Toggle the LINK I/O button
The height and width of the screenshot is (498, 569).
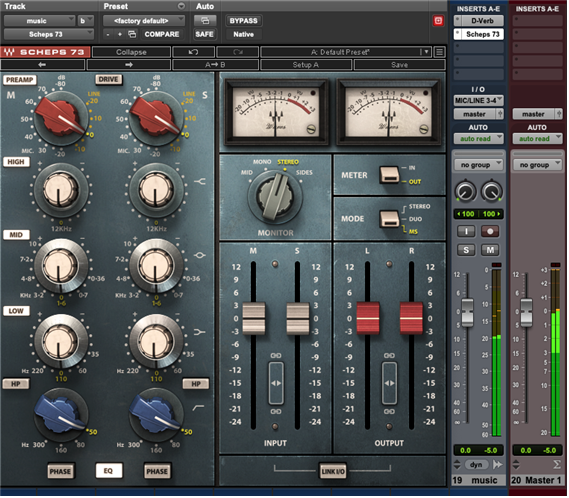pyautogui.click(x=333, y=472)
